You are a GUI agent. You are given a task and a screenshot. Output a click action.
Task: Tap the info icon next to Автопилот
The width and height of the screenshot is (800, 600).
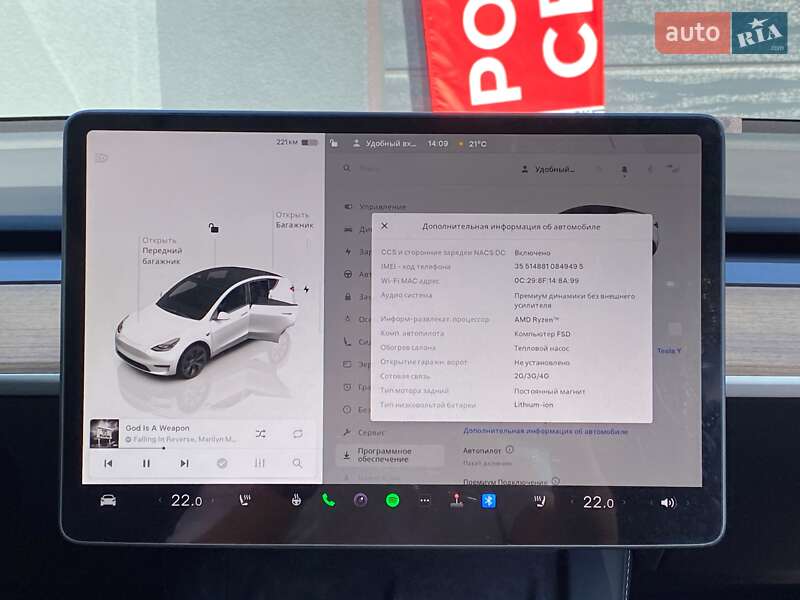tap(509, 449)
